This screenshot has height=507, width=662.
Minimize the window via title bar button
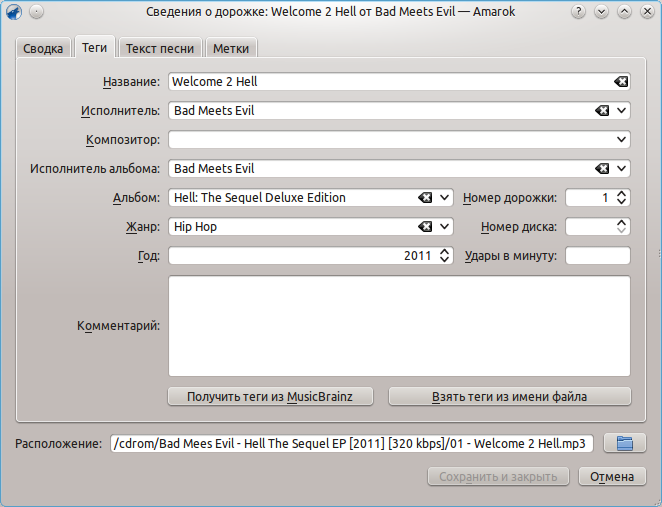click(x=601, y=12)
